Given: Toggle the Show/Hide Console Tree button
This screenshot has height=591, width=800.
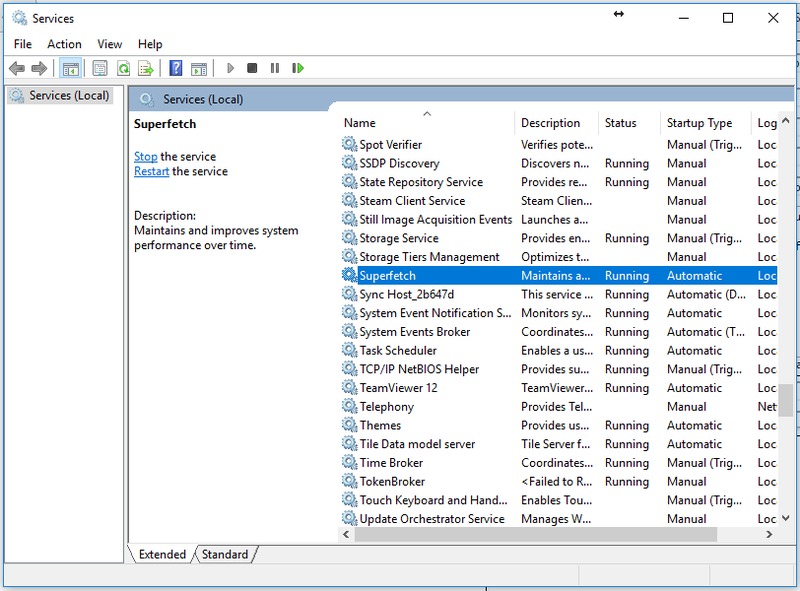Looking at the screenshot, I should tap(70, 68).
